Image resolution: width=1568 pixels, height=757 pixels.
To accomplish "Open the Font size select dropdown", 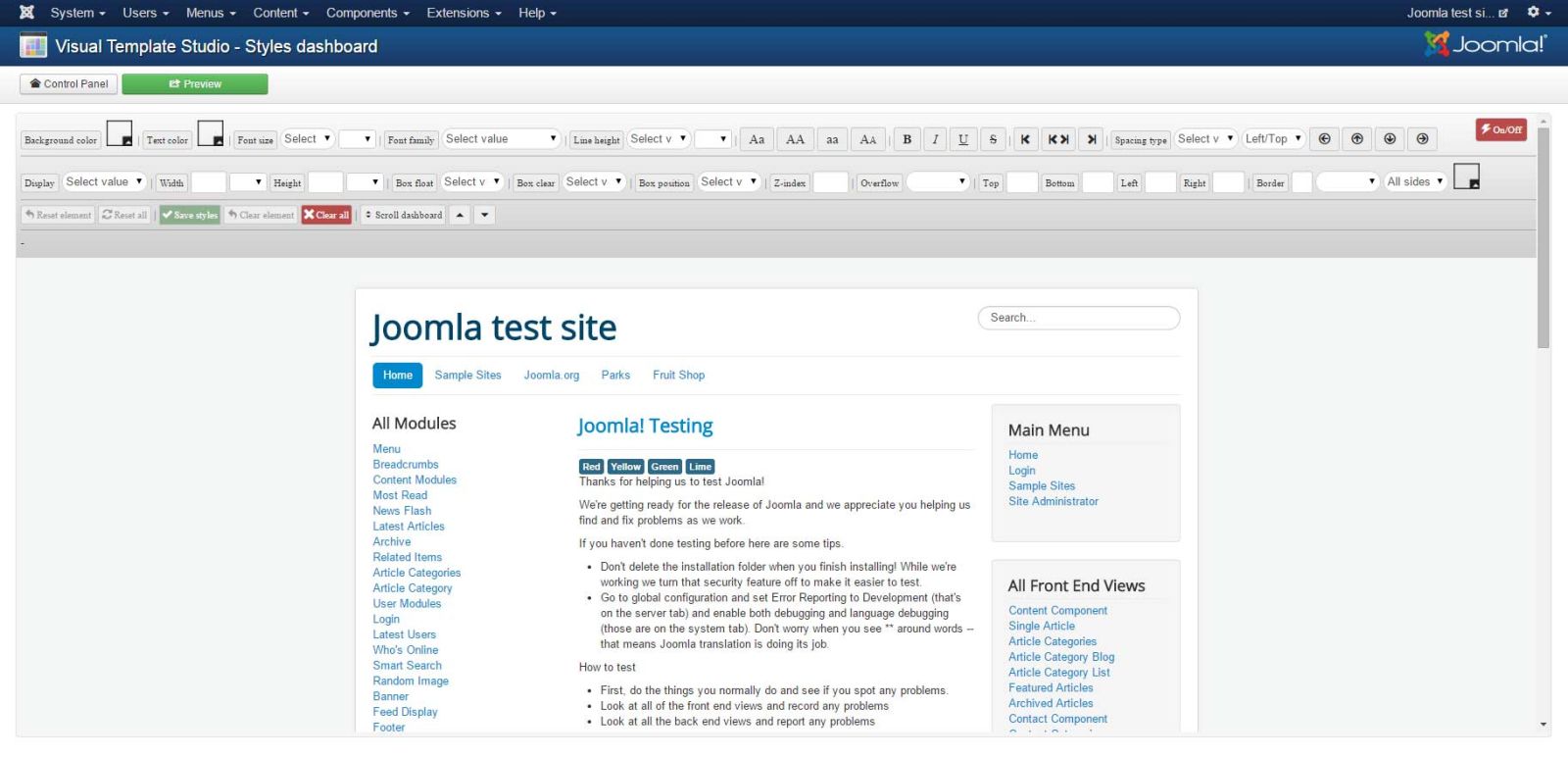I will coord(308,139).
